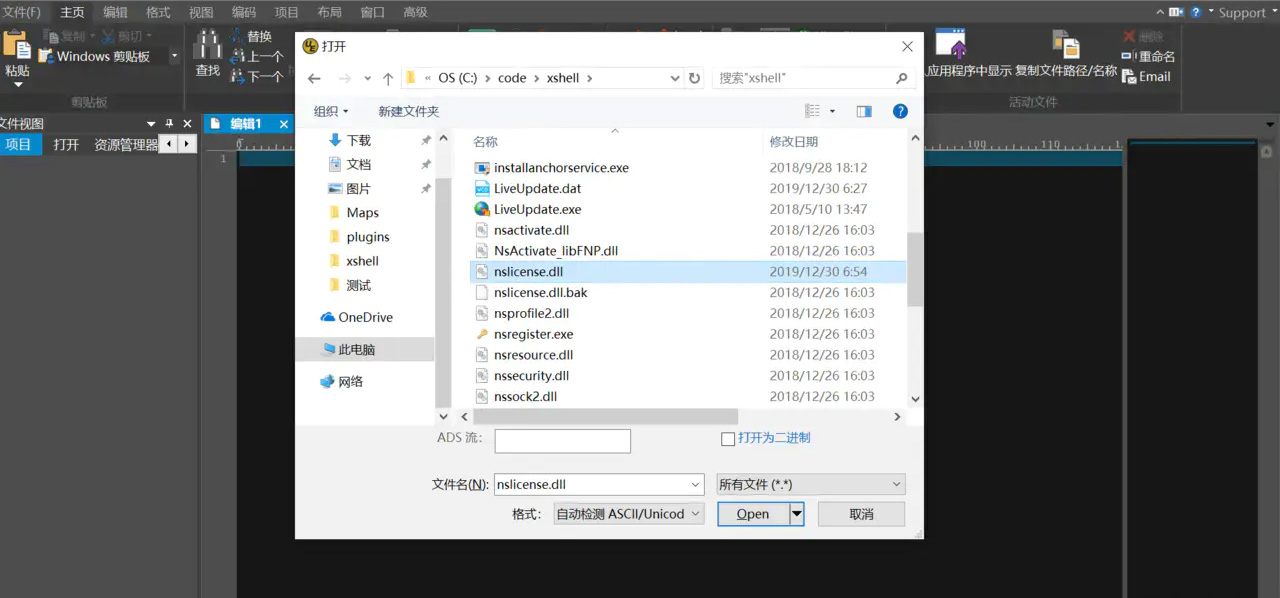Click the change view layout icon
The height and width of the screenshot is (598, 1280).
813,111
